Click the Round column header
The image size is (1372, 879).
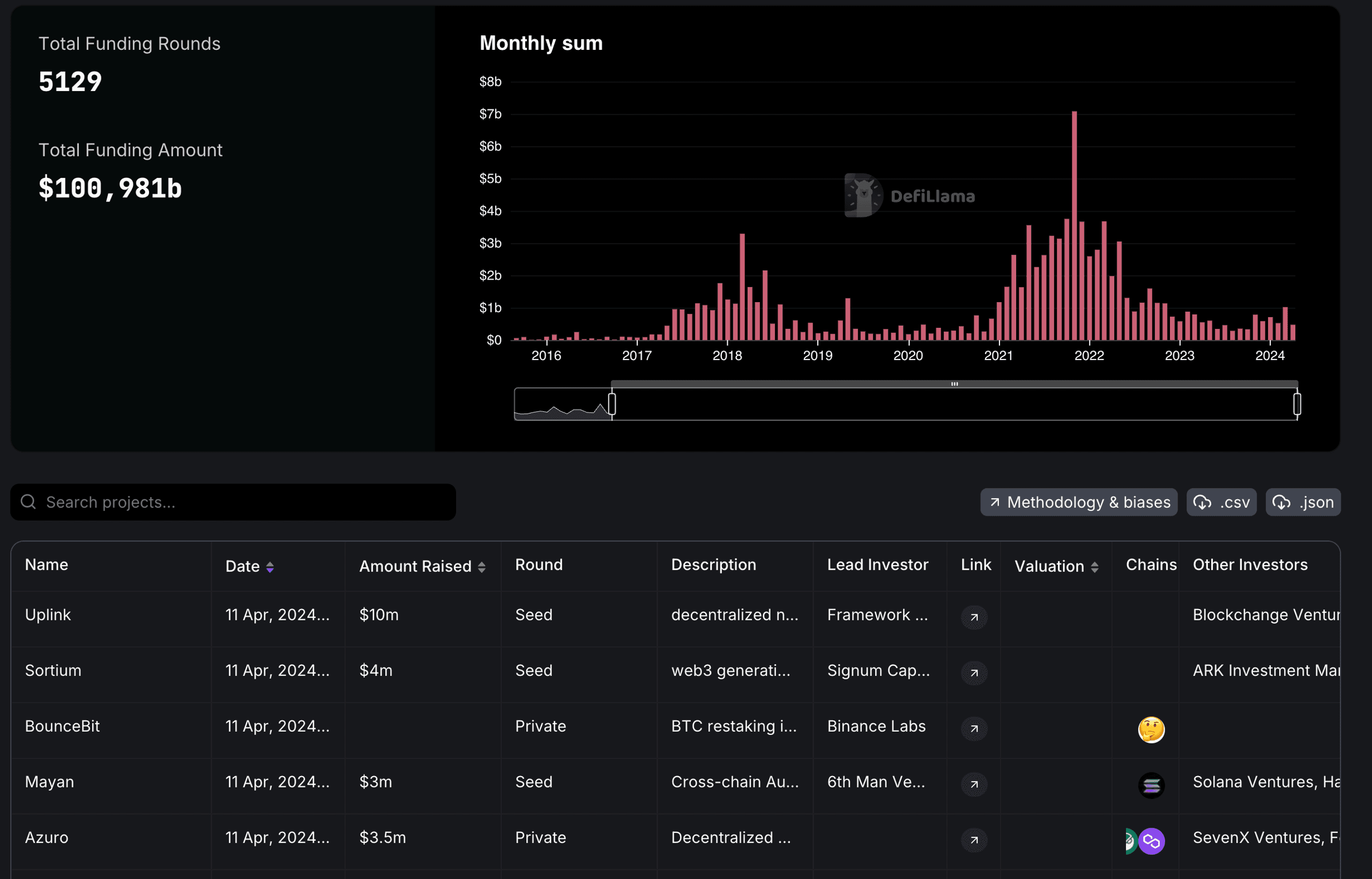[539, 565]
